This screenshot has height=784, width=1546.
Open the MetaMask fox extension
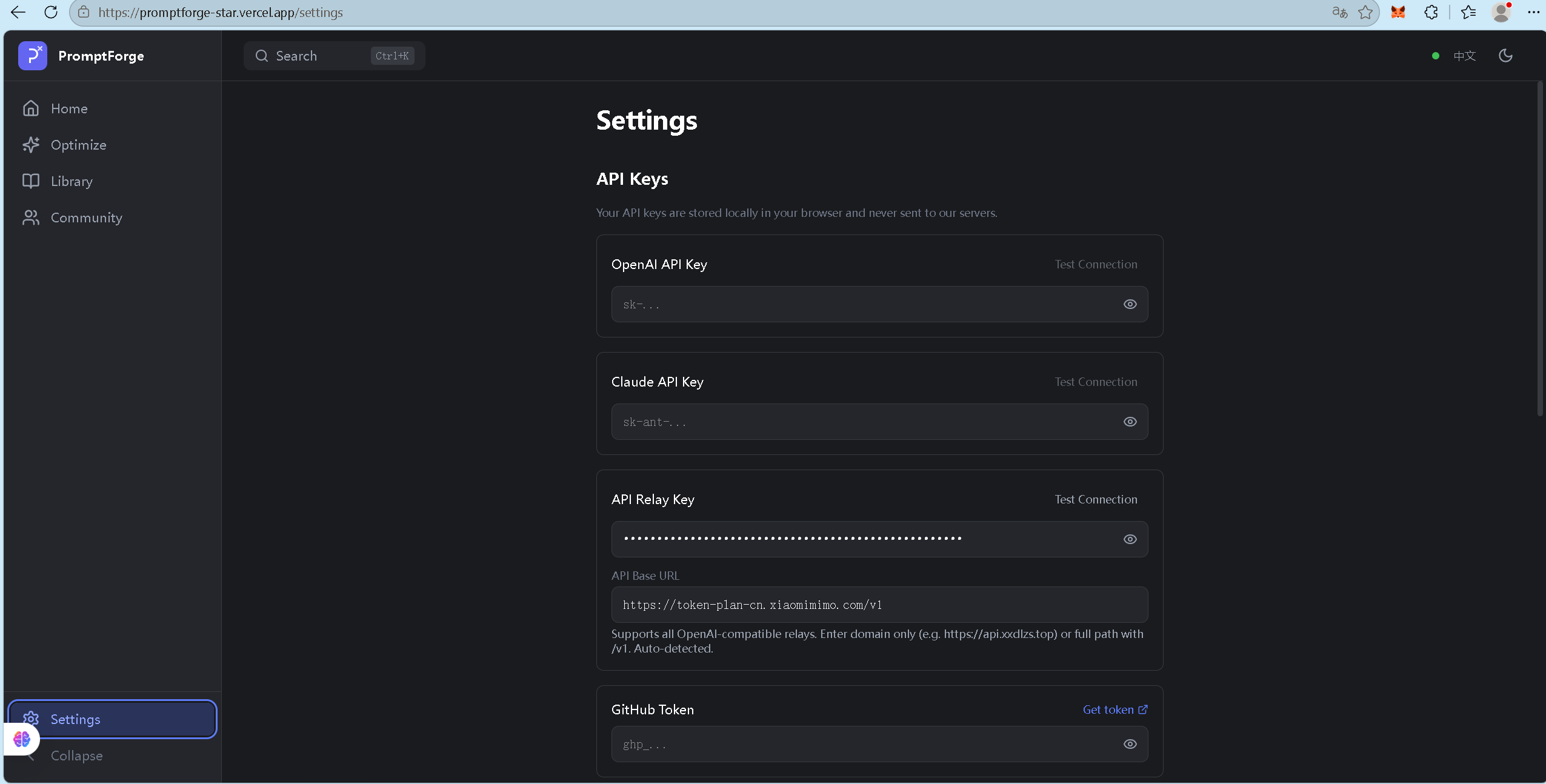click(1398, 12)
